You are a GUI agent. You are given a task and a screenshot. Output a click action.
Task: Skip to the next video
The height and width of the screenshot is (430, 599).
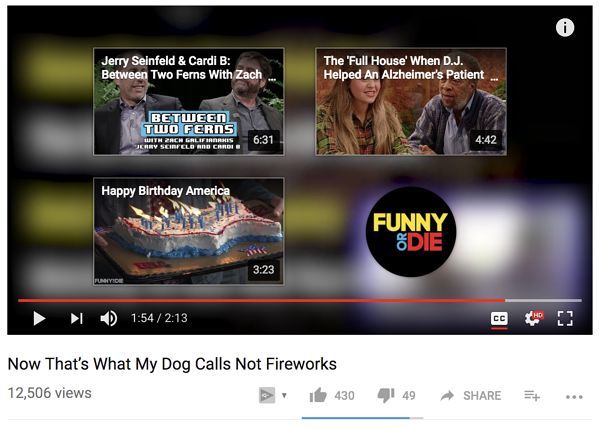[x=77, y=318]
